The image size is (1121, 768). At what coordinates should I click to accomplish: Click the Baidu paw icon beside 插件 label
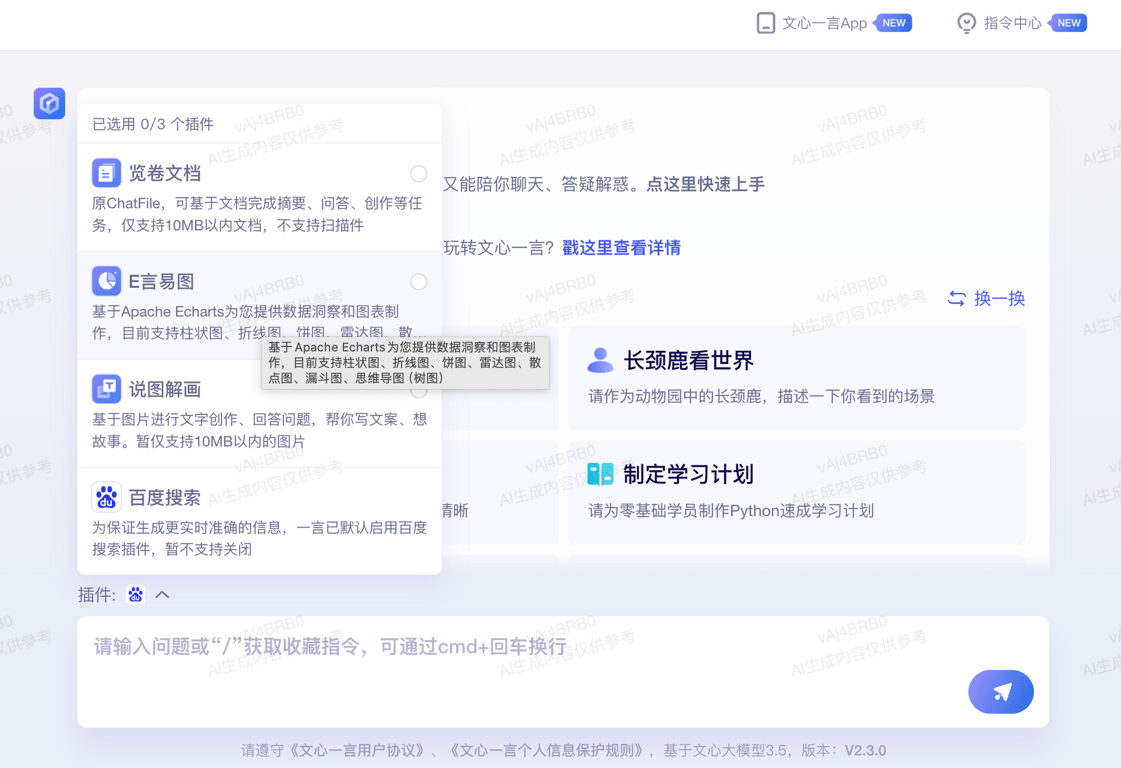click(x=135, y=594)
